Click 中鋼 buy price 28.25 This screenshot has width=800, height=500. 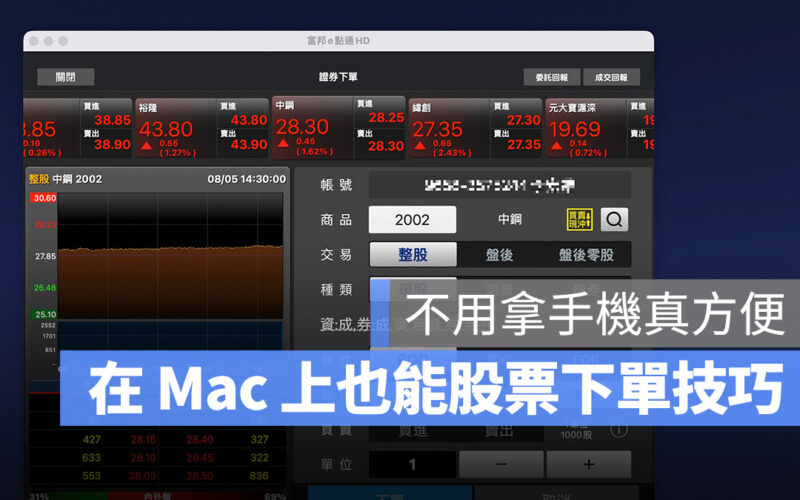(386, 117)
